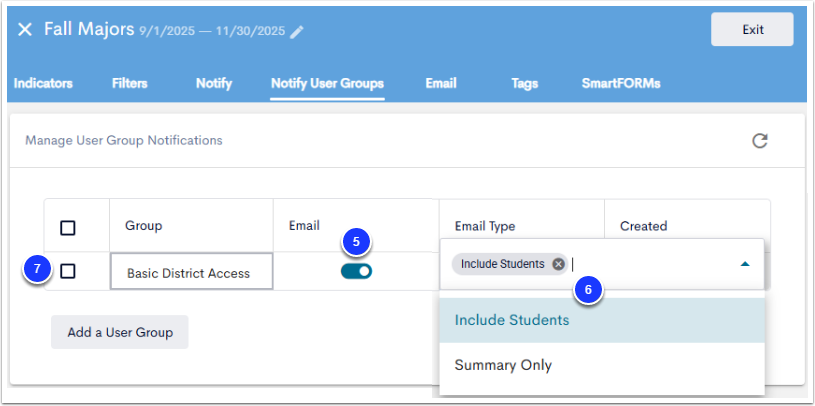Collapse the Email Type dropdown arrow
Screen dimensions: 815x406
745,264
